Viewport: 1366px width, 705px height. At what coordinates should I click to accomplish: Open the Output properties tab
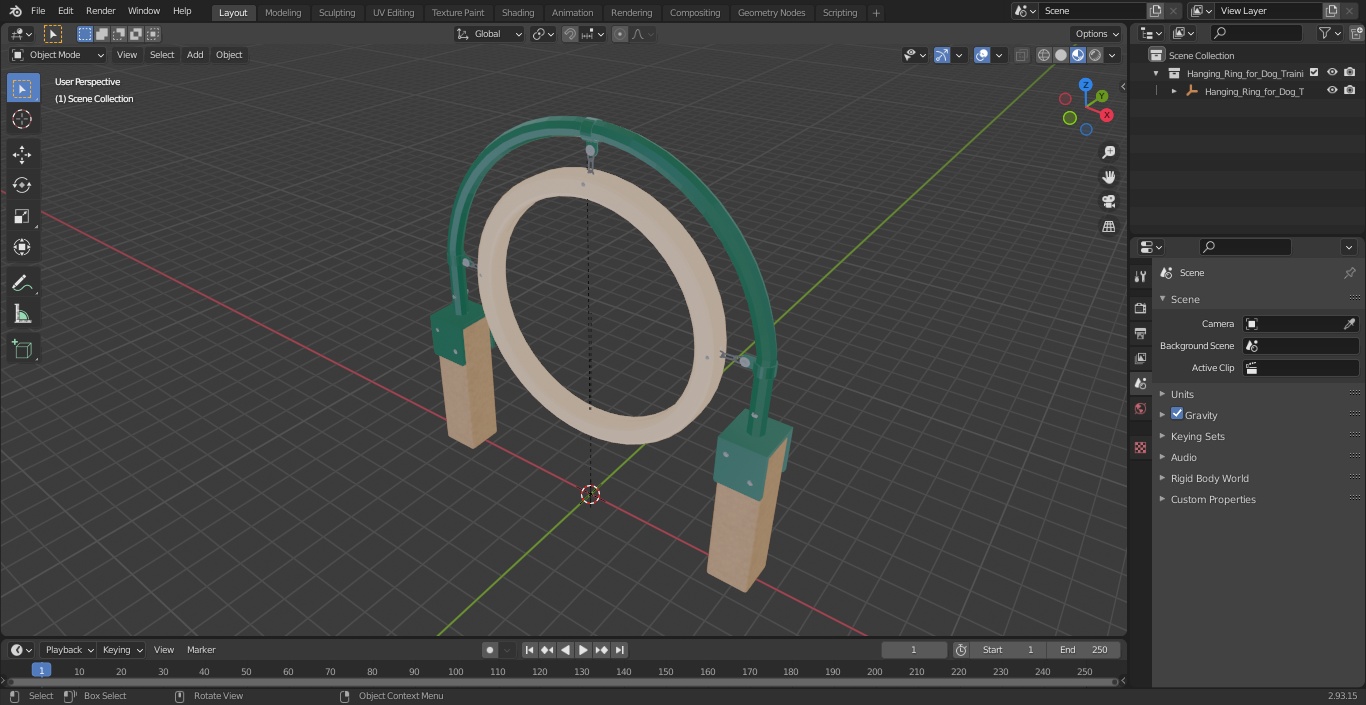pyautogui.click(x=1140, y=333)
